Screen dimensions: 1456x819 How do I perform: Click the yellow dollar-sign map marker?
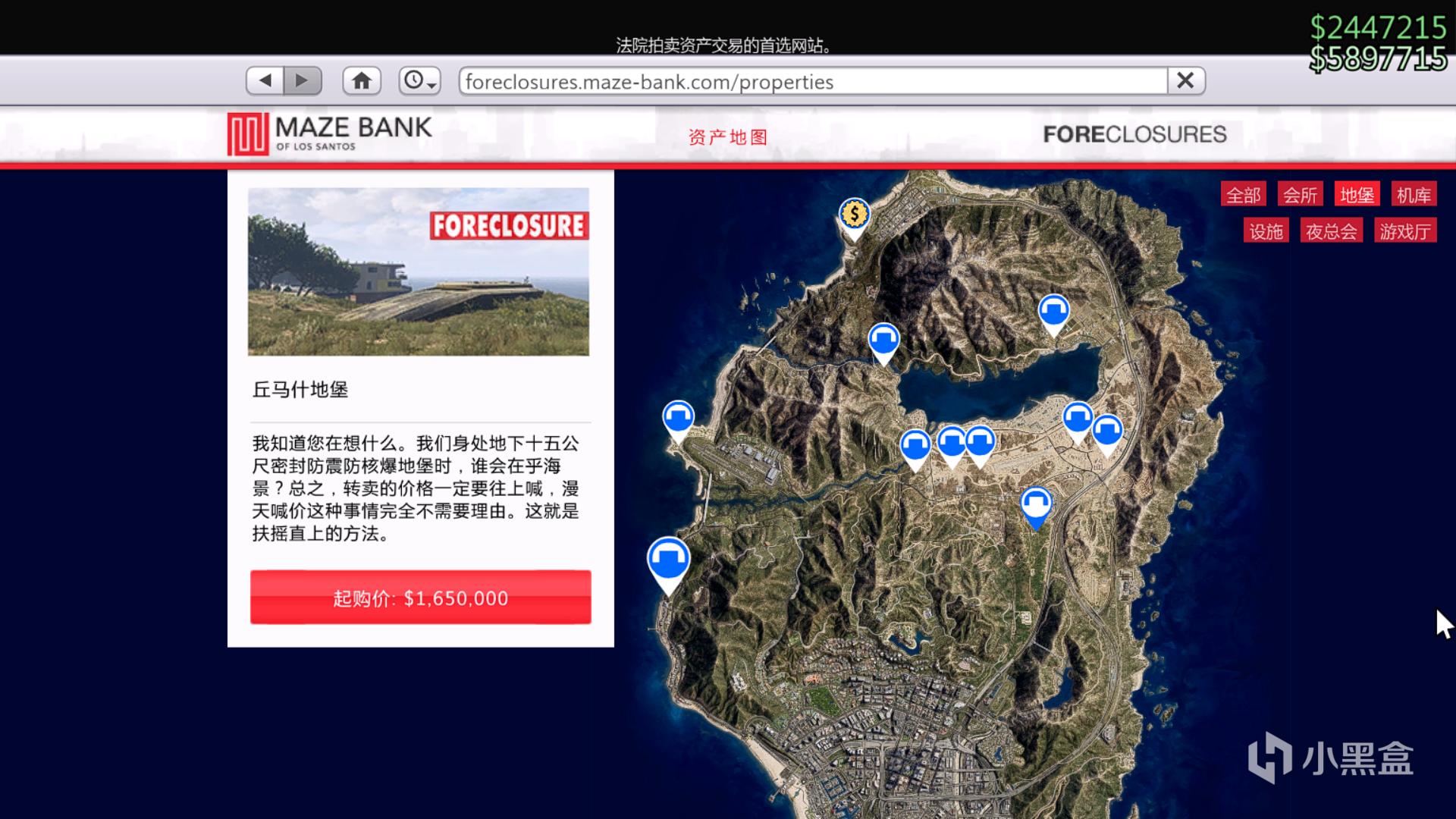pyautogui.click(x=854, y=215)
